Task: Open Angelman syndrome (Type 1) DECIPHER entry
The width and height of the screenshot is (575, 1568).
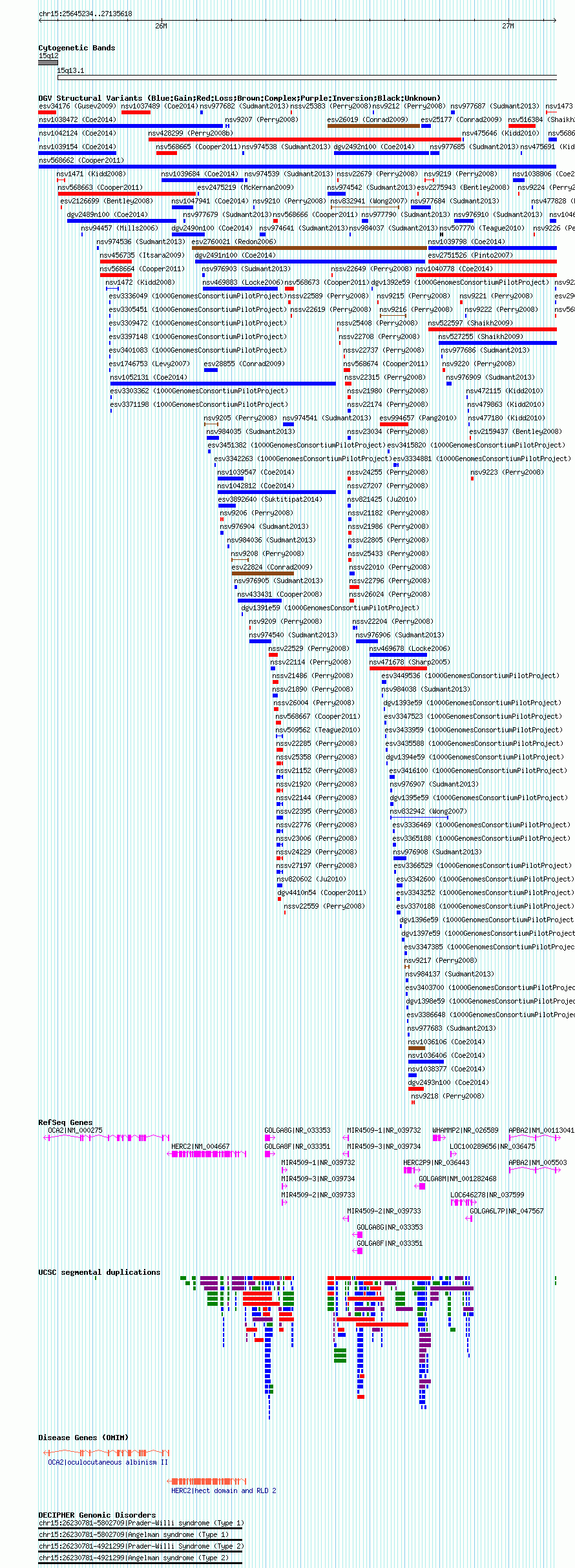Action: [134, 1534]
